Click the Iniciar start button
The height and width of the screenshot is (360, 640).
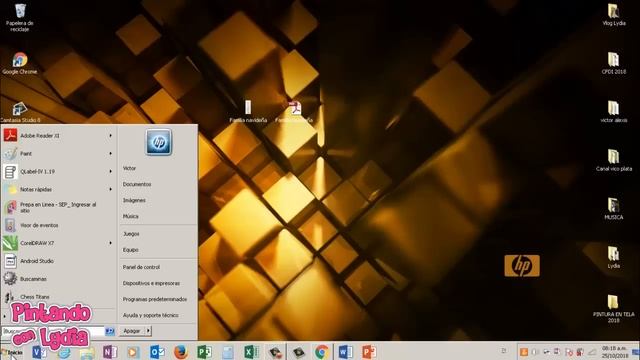(x=11, y=353)
